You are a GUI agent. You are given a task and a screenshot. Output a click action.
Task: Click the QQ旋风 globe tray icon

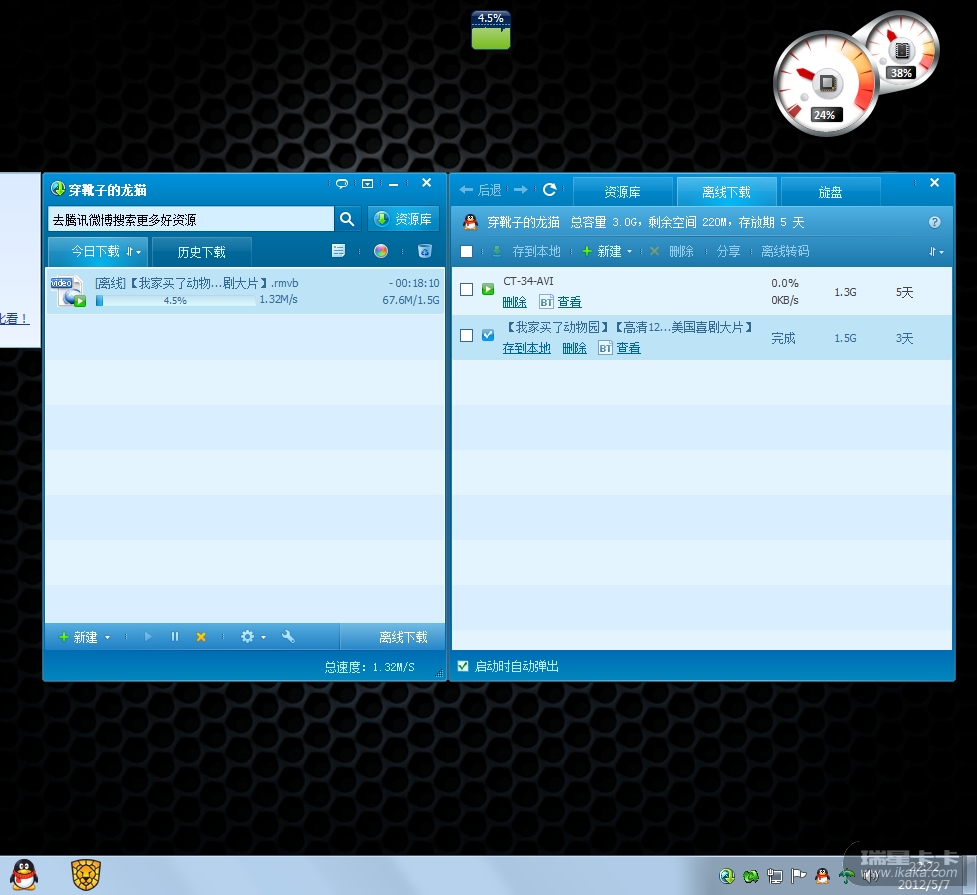coord(727,876)
